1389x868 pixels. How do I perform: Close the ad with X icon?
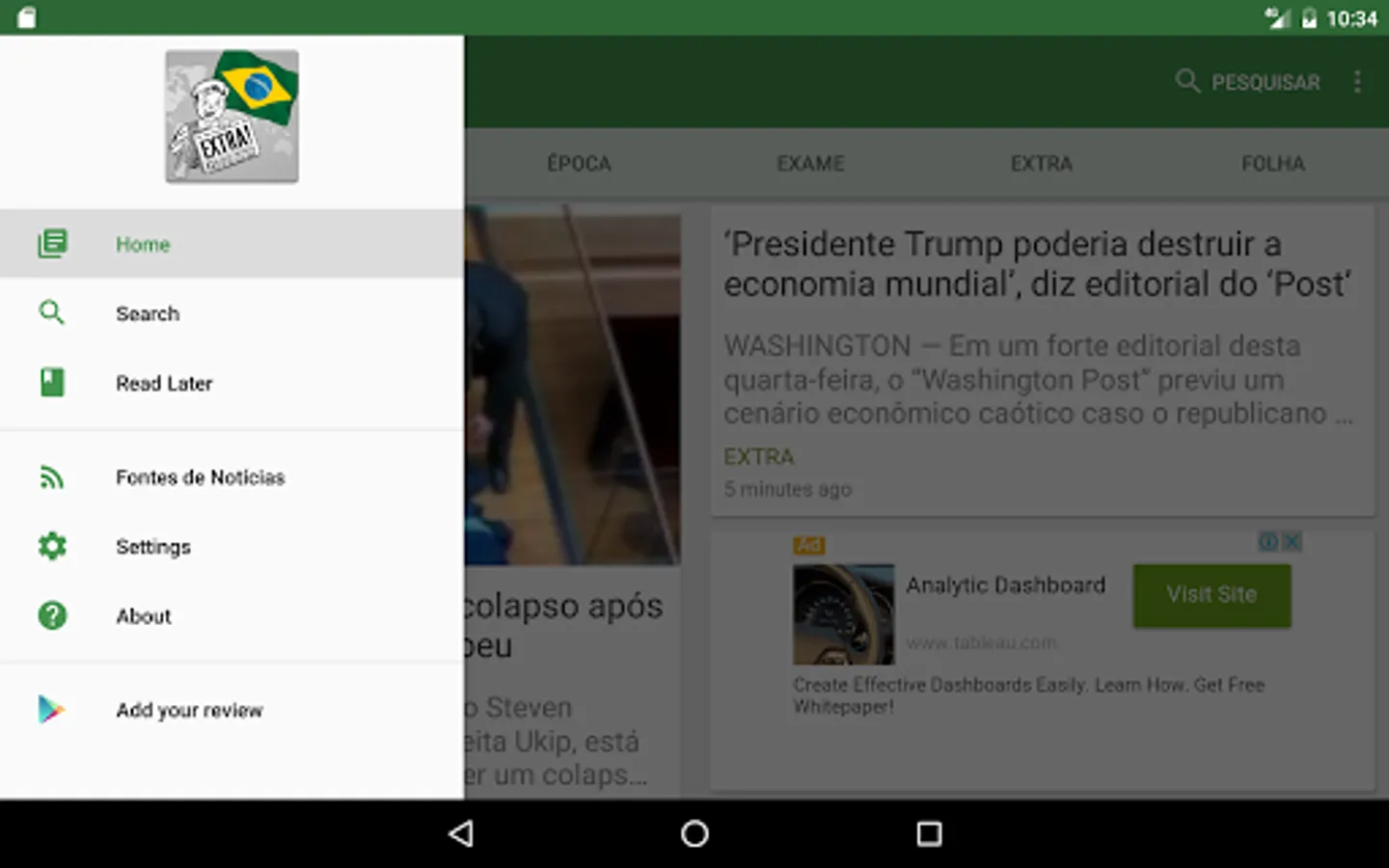pos(1292,542)
